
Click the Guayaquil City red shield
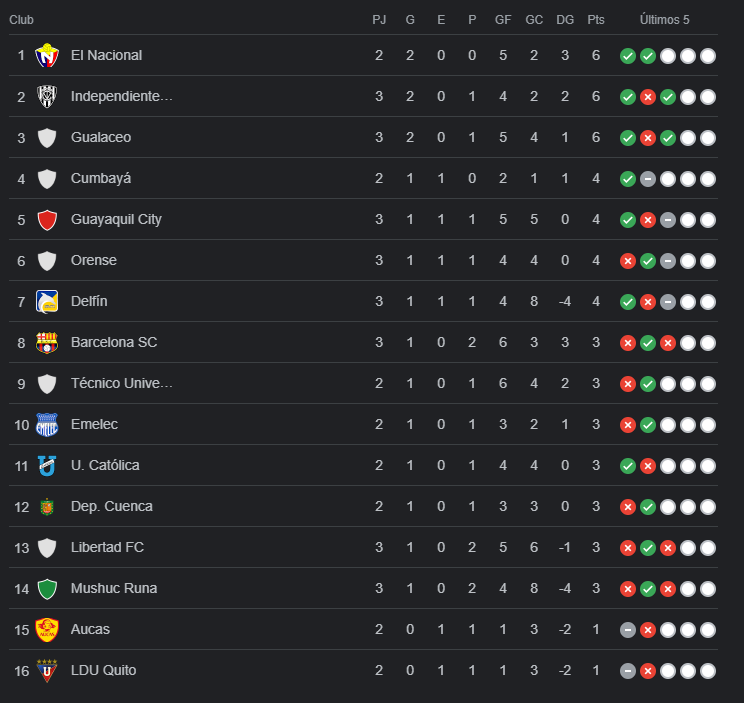coord(47,220)
